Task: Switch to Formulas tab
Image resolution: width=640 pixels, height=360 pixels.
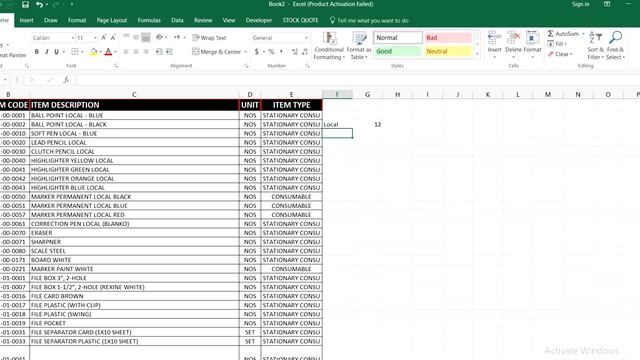Action: click(149, 20)
